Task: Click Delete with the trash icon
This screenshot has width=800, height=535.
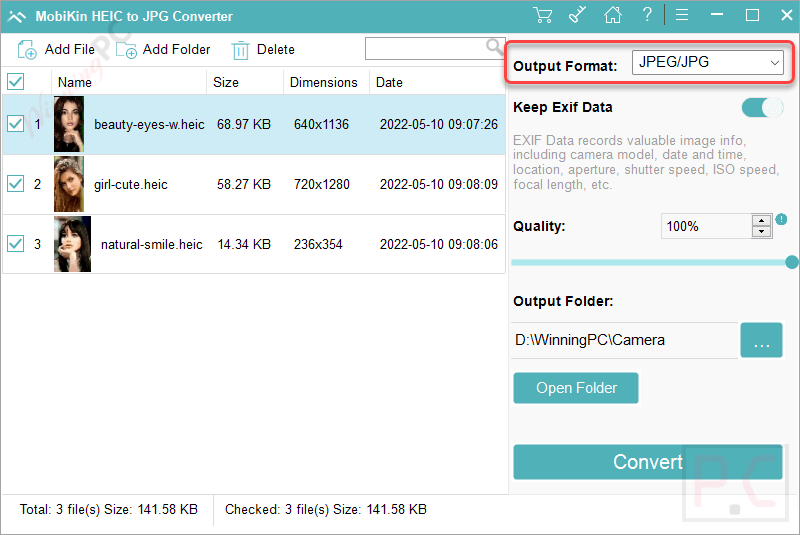Action: 263,49
